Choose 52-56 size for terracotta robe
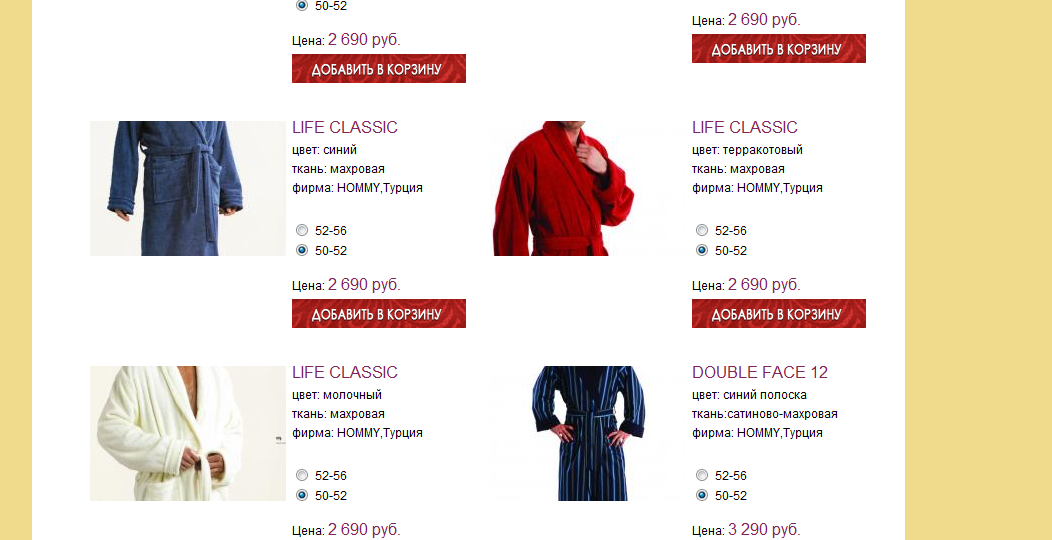Image resolution: width=1052 pixels, height=540 pixels. (x=702, y=230)
